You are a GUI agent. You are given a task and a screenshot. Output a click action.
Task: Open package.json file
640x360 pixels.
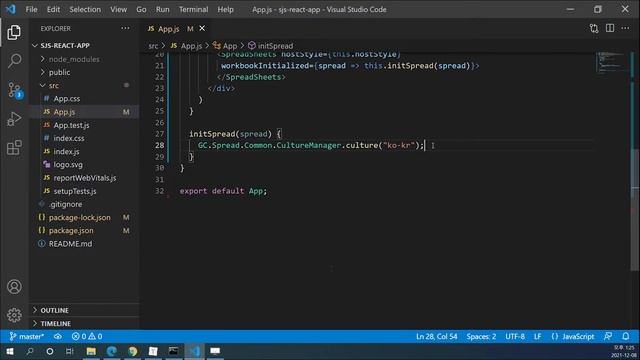(71, 231)
